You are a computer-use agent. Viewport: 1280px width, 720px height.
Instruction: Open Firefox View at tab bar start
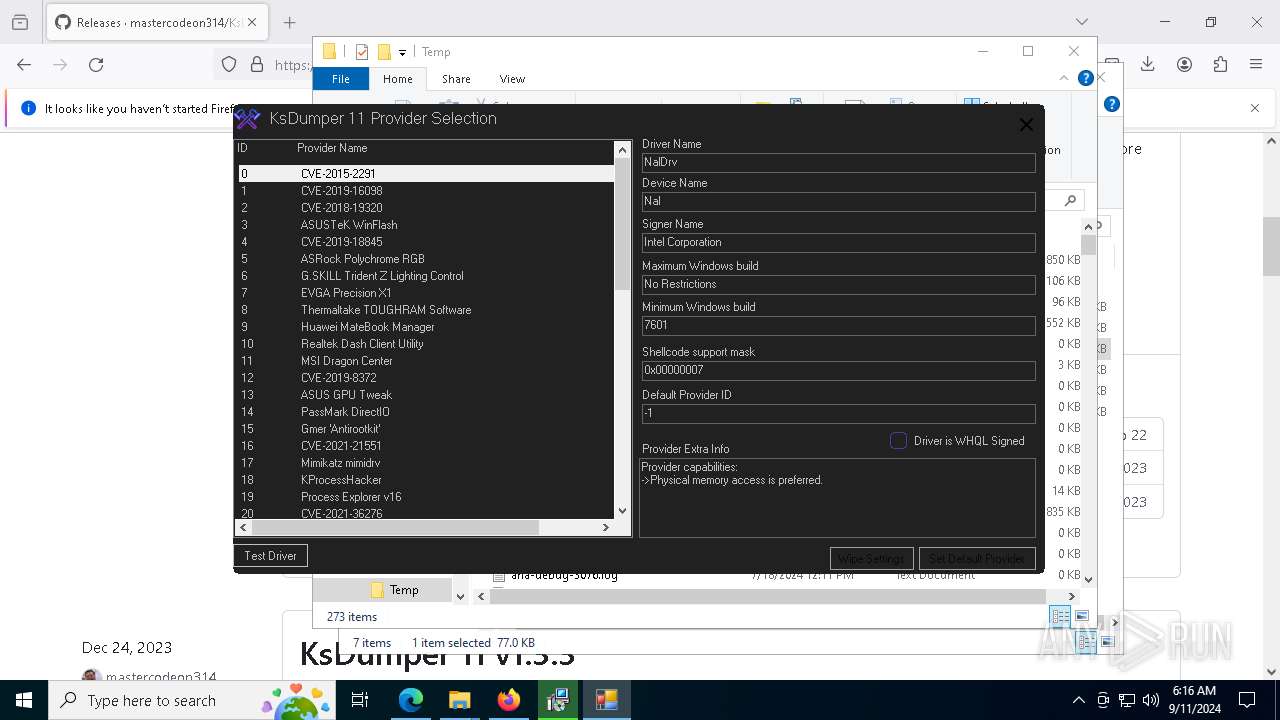pyautogui.click(x=20, y=22)
